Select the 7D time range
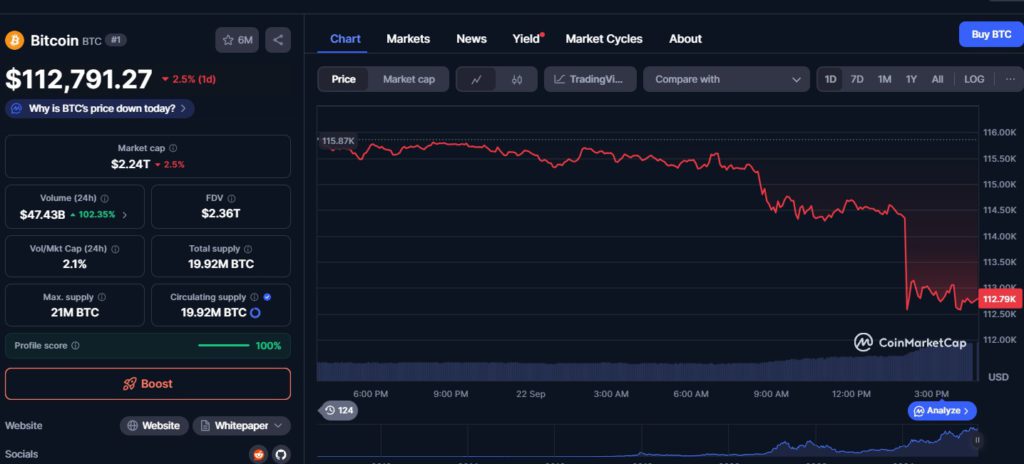1024x464 pixels. click(x=857, y=79)
